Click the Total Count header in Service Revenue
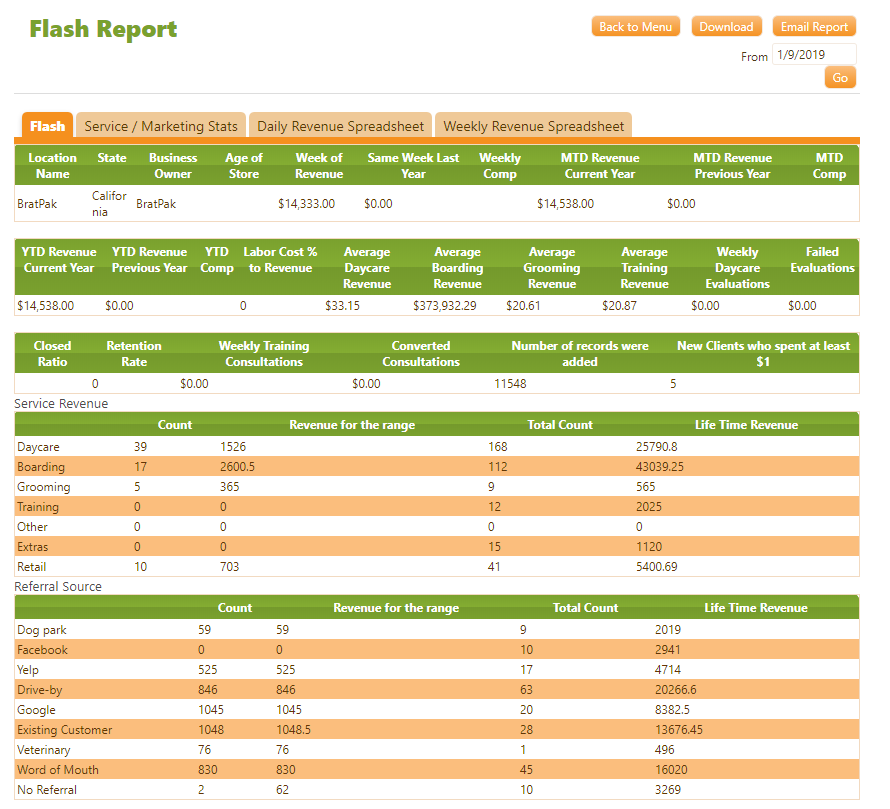Viewport: 890px width, 809px height. point(560,425)
